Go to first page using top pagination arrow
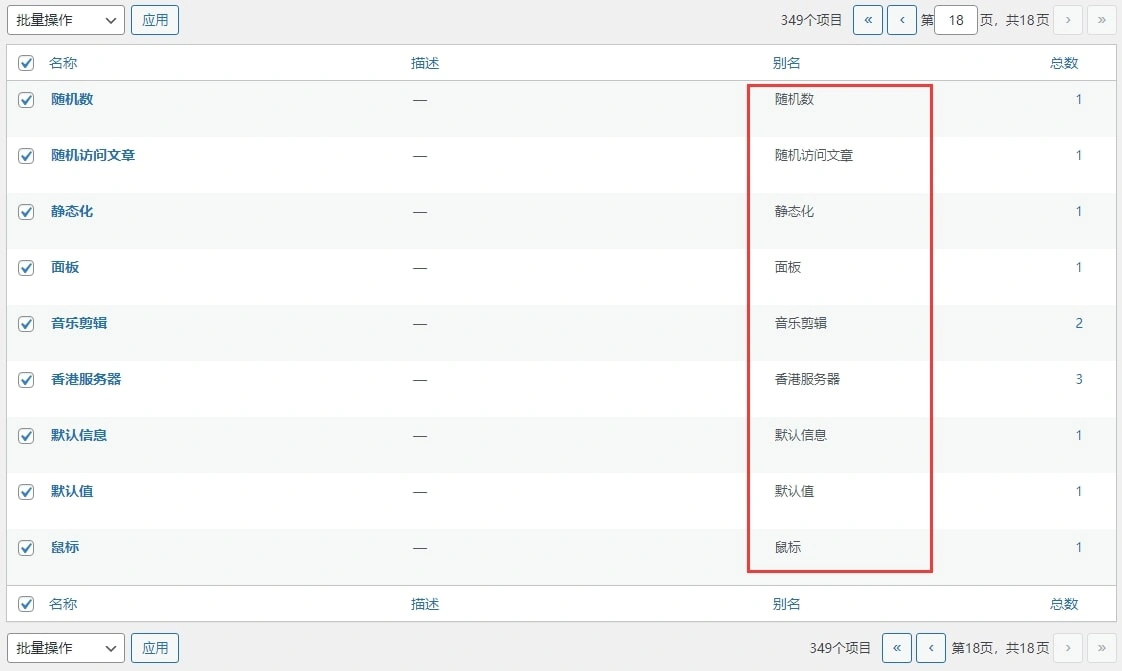Viewport: 1122px width, 671px height. pyautogui.click(x=867, y=20)
